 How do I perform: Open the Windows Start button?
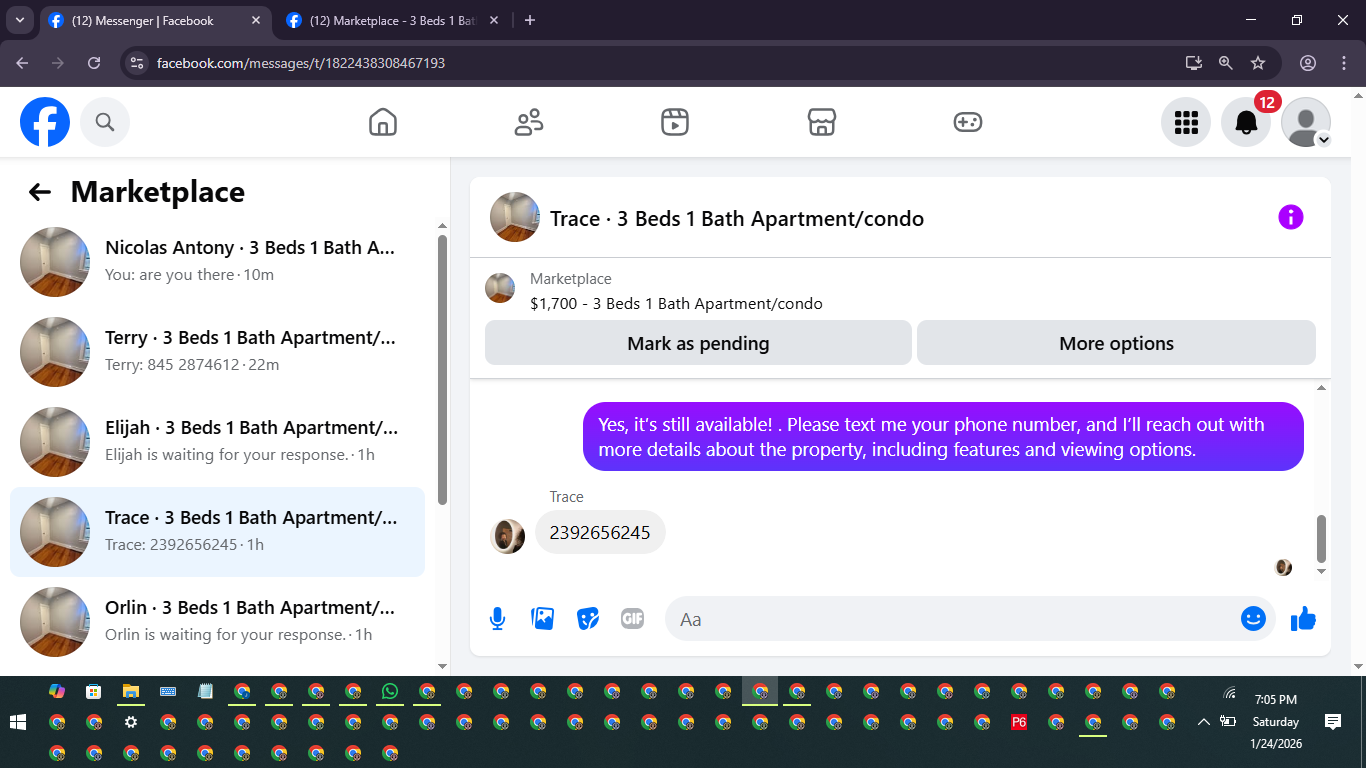[17, 722]
